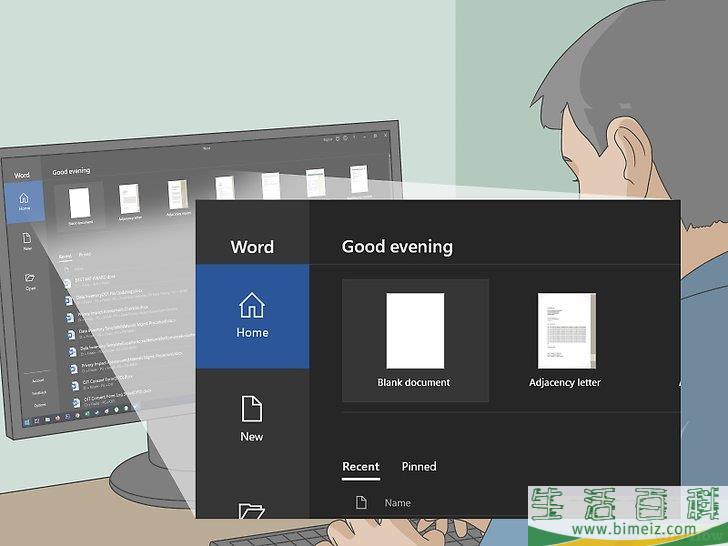Open Options in the monitor's Word sidebar
Viewport: 728px width, 546px height.
pos(40,405)
